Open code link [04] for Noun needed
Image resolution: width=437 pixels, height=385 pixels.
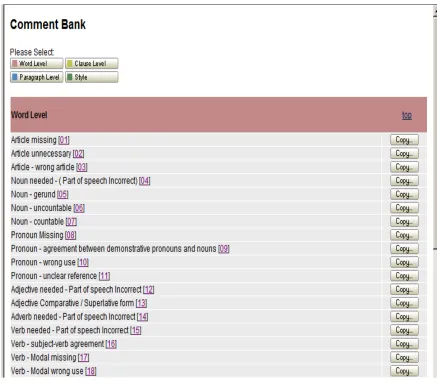pyautogui.click(x=145, y=181)
